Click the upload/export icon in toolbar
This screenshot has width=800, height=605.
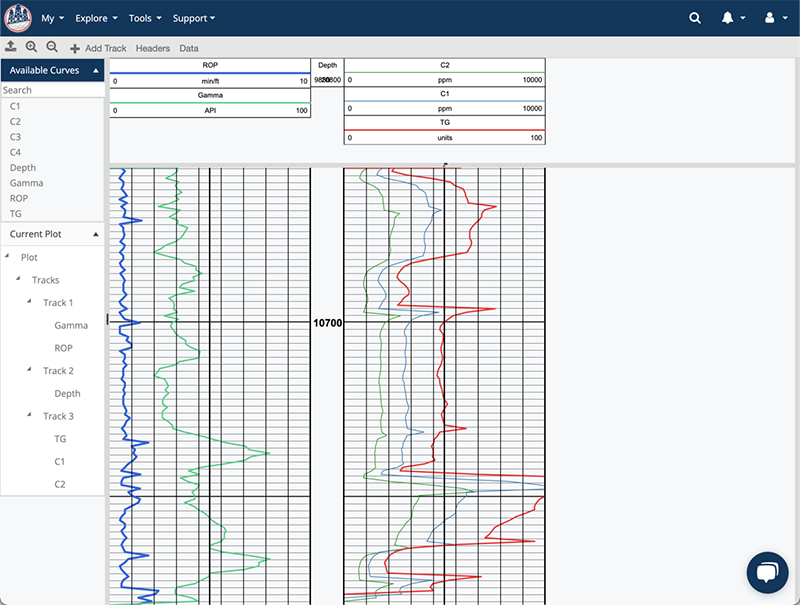[x=11, y=47]
